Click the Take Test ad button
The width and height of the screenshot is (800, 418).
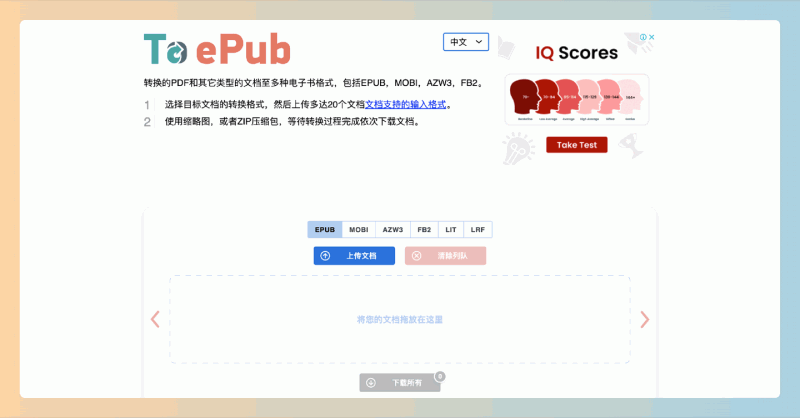pyautogui.click(x=577, y=145)
